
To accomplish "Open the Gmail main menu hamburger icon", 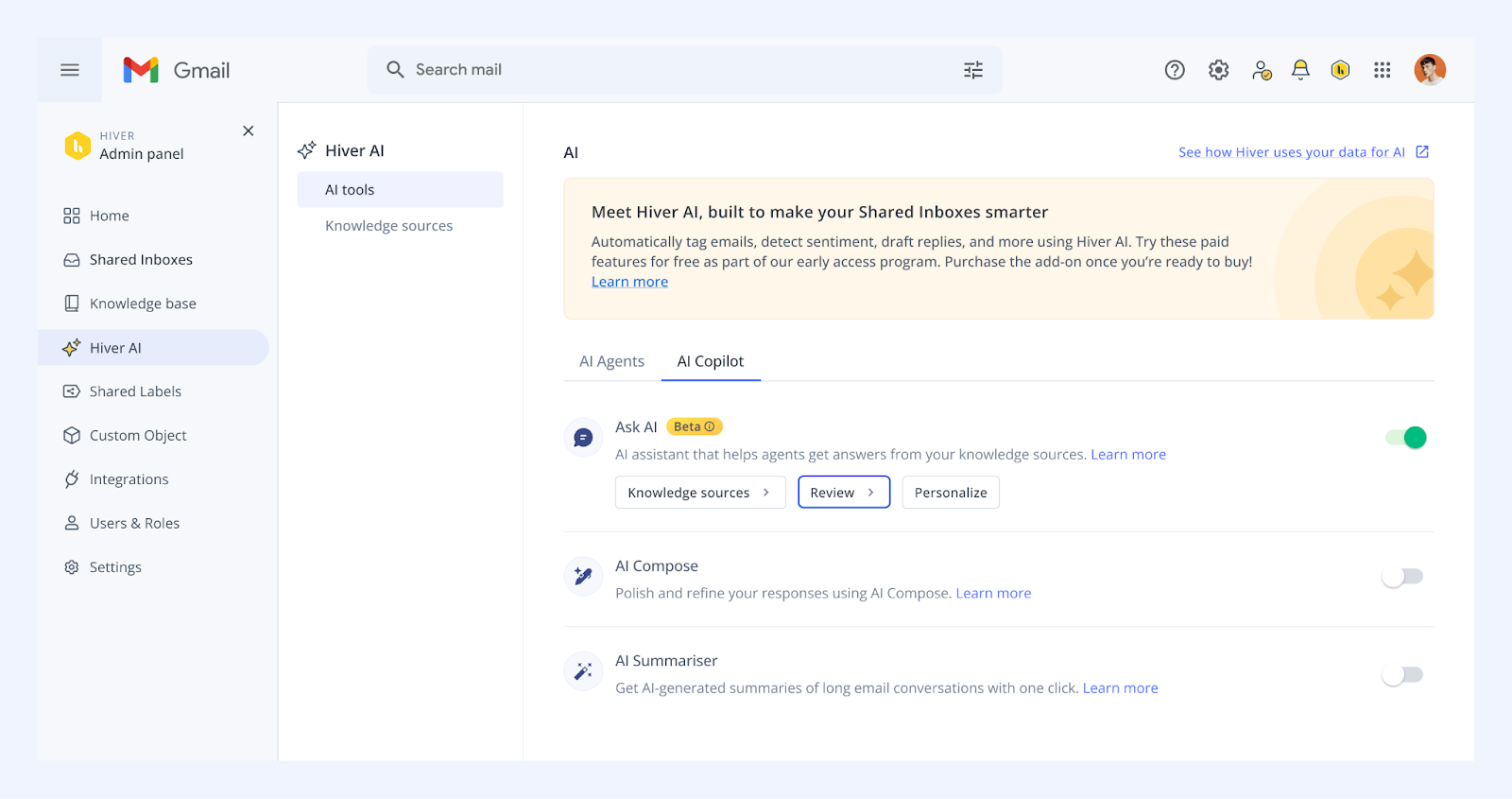I will 70,70.
